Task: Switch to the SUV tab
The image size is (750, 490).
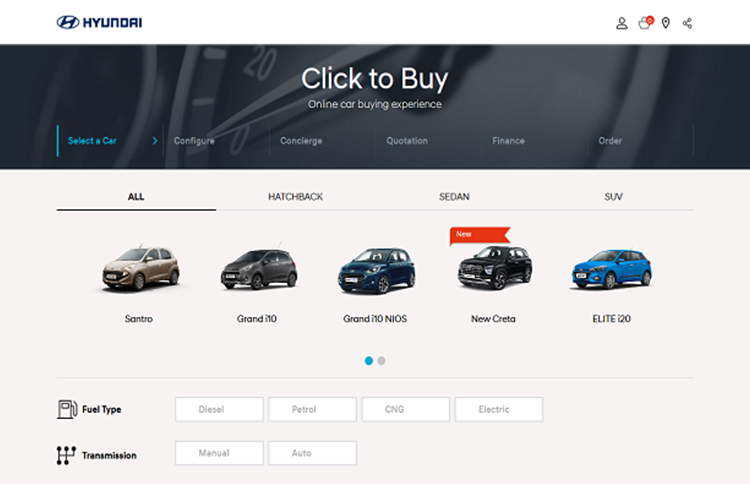Action: click(x=613, y=197)
